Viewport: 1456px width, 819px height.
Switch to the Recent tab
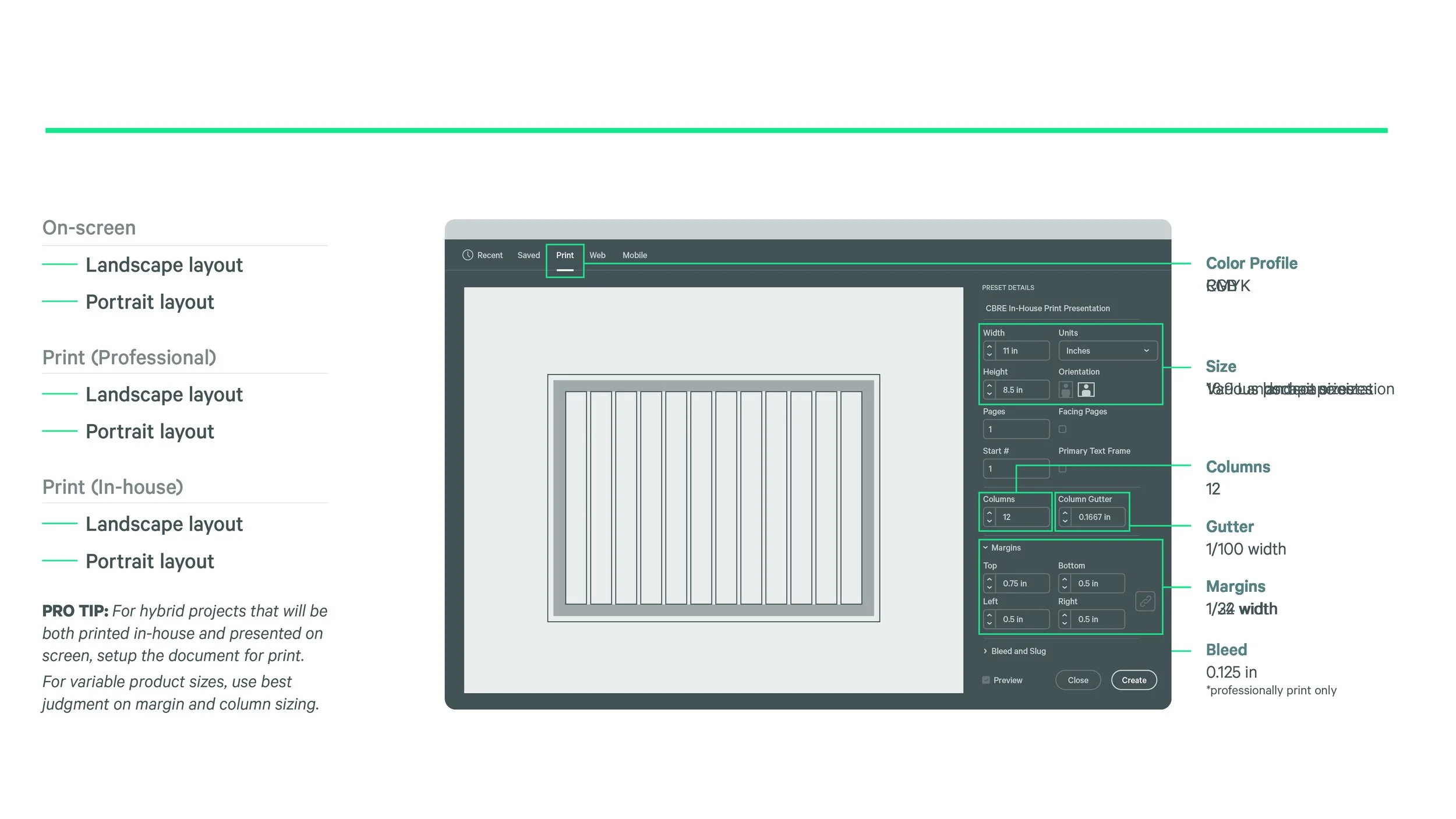pyautogui.click(x=482, y=255)
